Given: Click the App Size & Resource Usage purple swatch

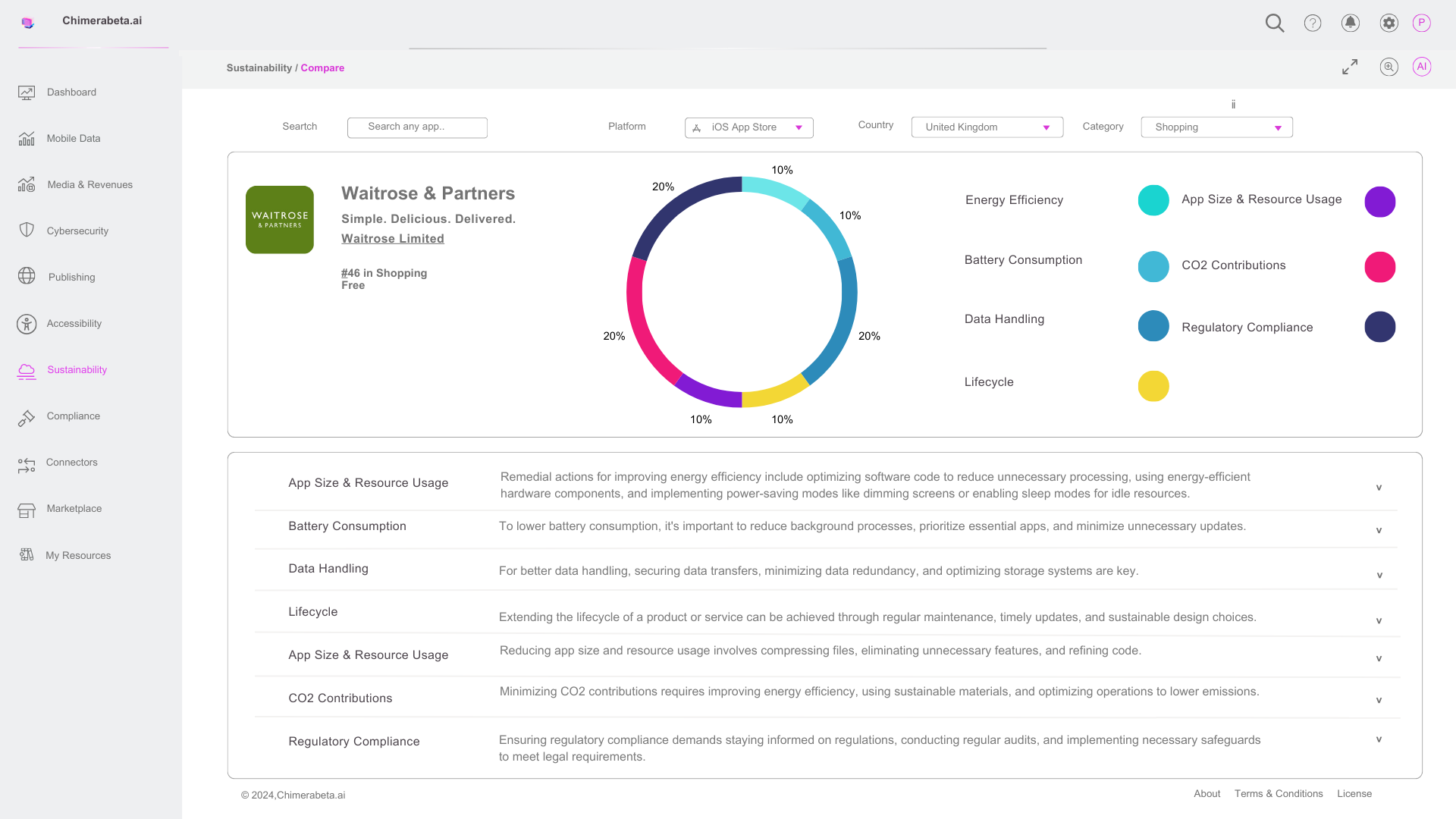Looking at the screenshot, I should [1380, 202].
